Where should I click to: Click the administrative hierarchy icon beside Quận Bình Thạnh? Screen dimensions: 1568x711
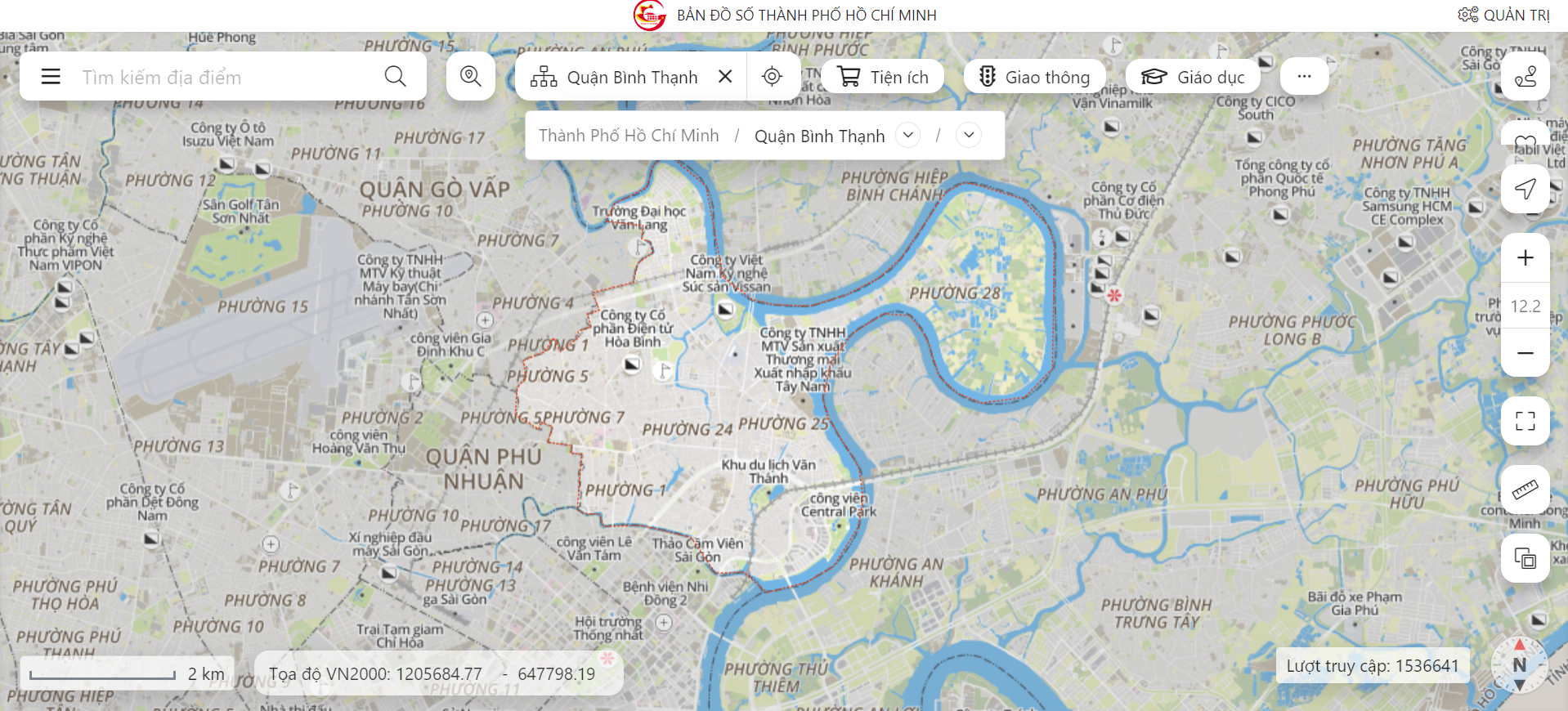[x=544, y=77]
